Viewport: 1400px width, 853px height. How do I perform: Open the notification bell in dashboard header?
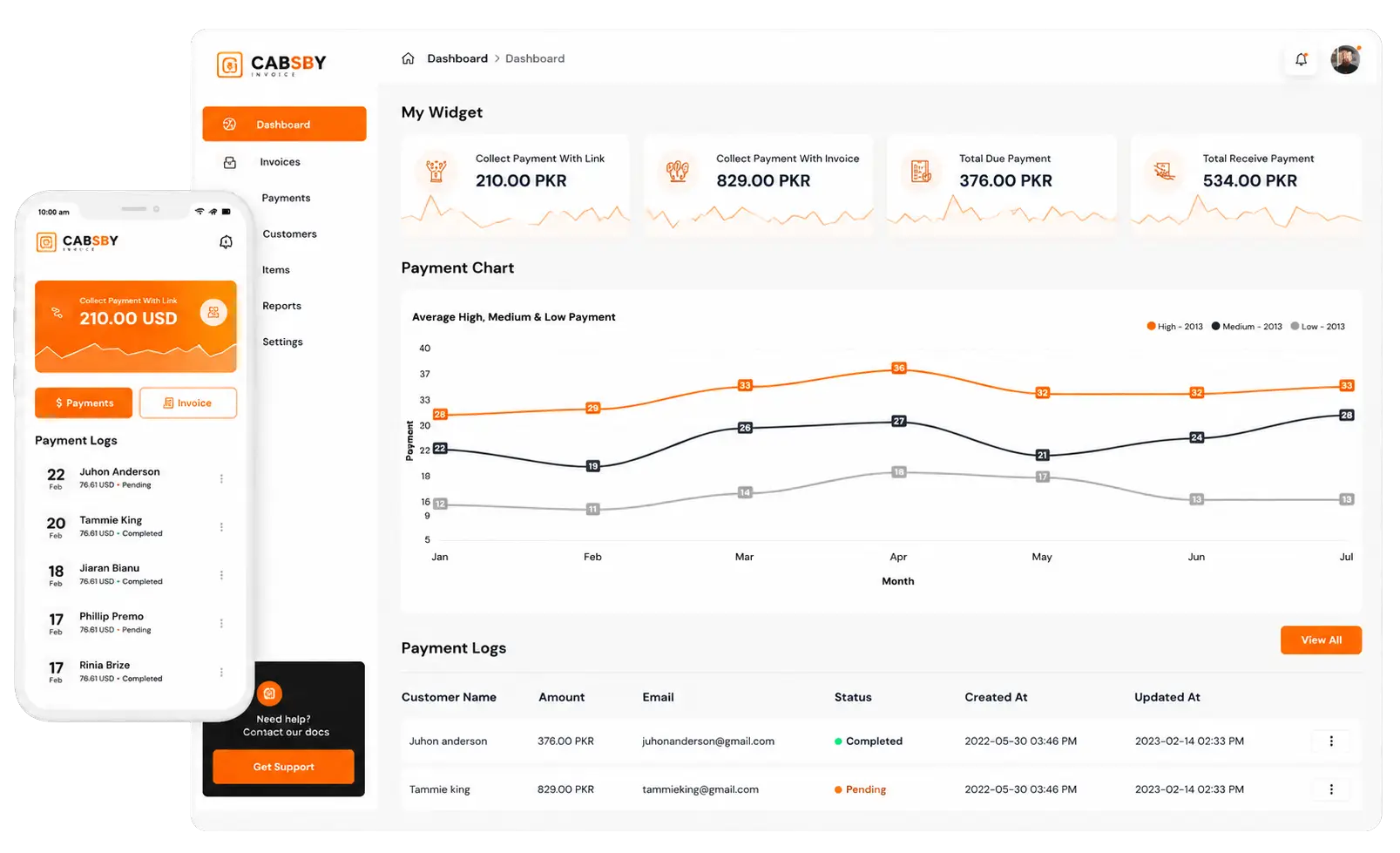(x=1301, y=59)
